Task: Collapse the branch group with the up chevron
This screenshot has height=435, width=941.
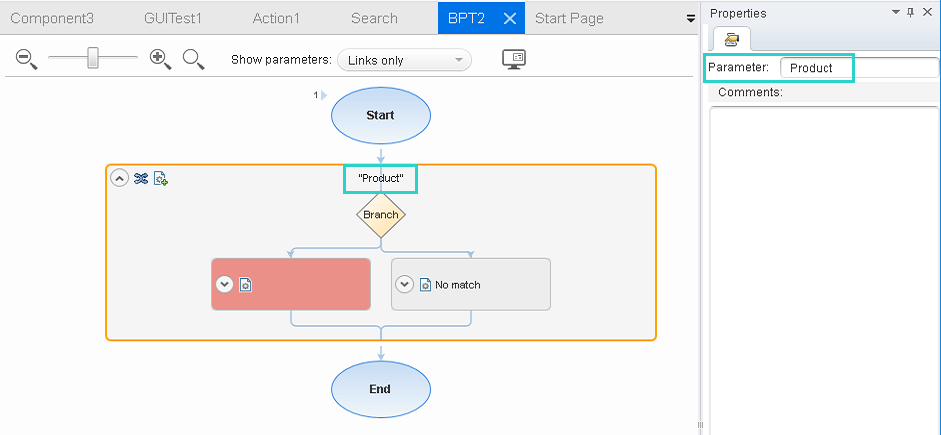Action: (x=119, y=179)
